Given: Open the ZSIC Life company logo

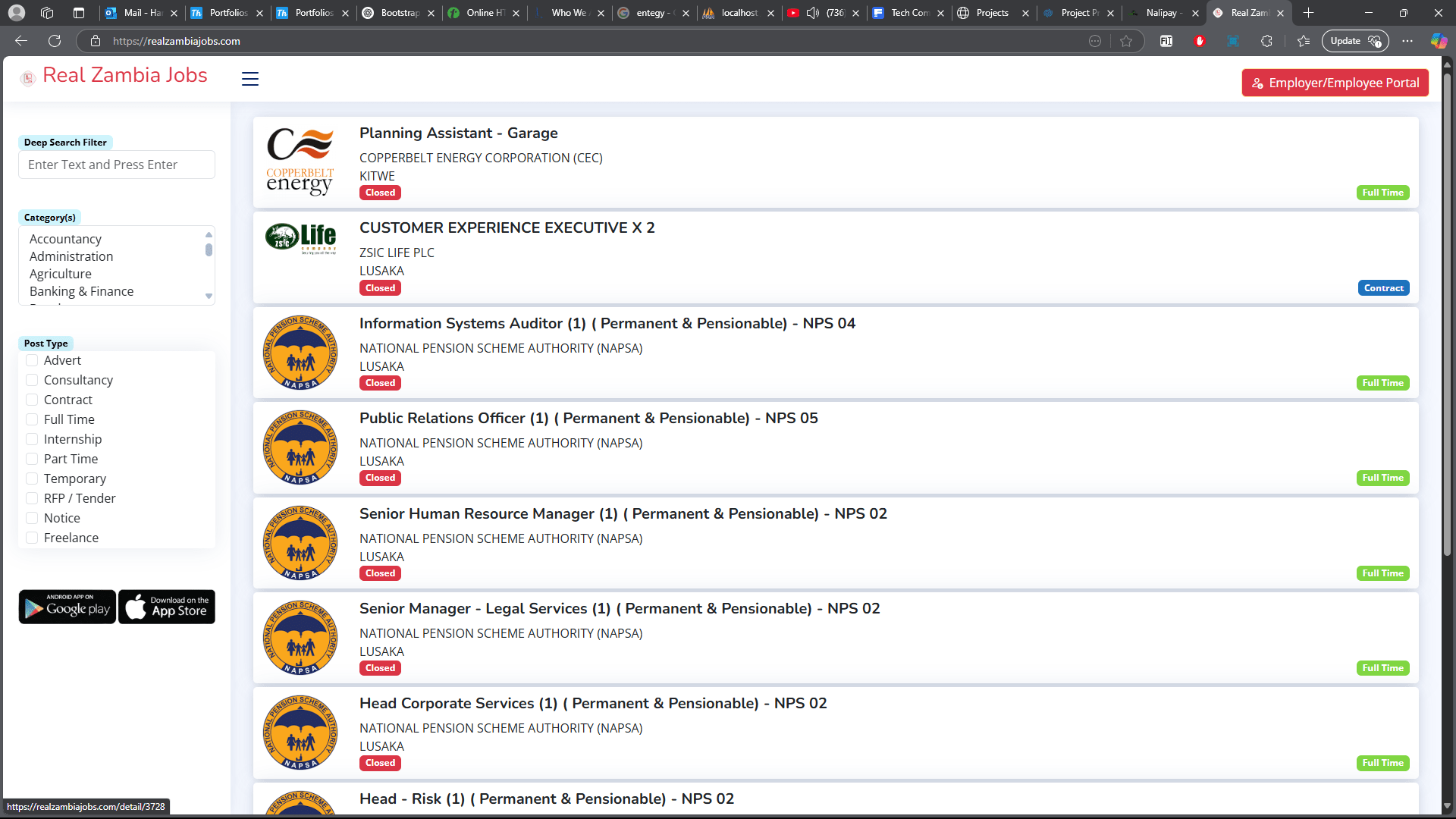Looking at the screenshot, I should pyautogui.click(x=300, y=239).
